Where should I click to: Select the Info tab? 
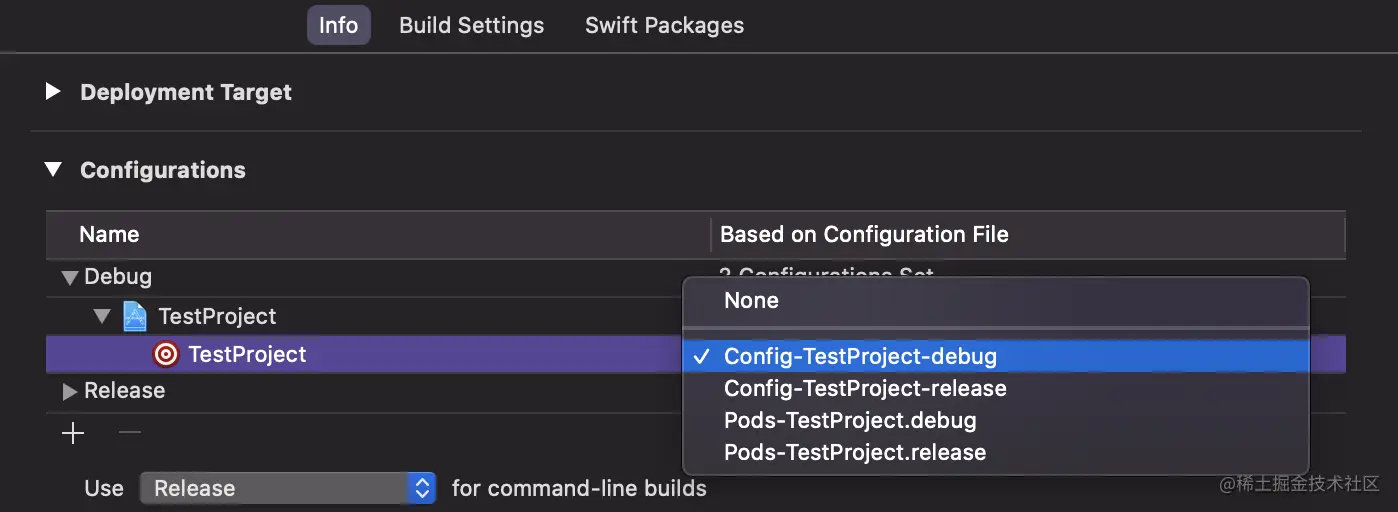coord(338,25)
